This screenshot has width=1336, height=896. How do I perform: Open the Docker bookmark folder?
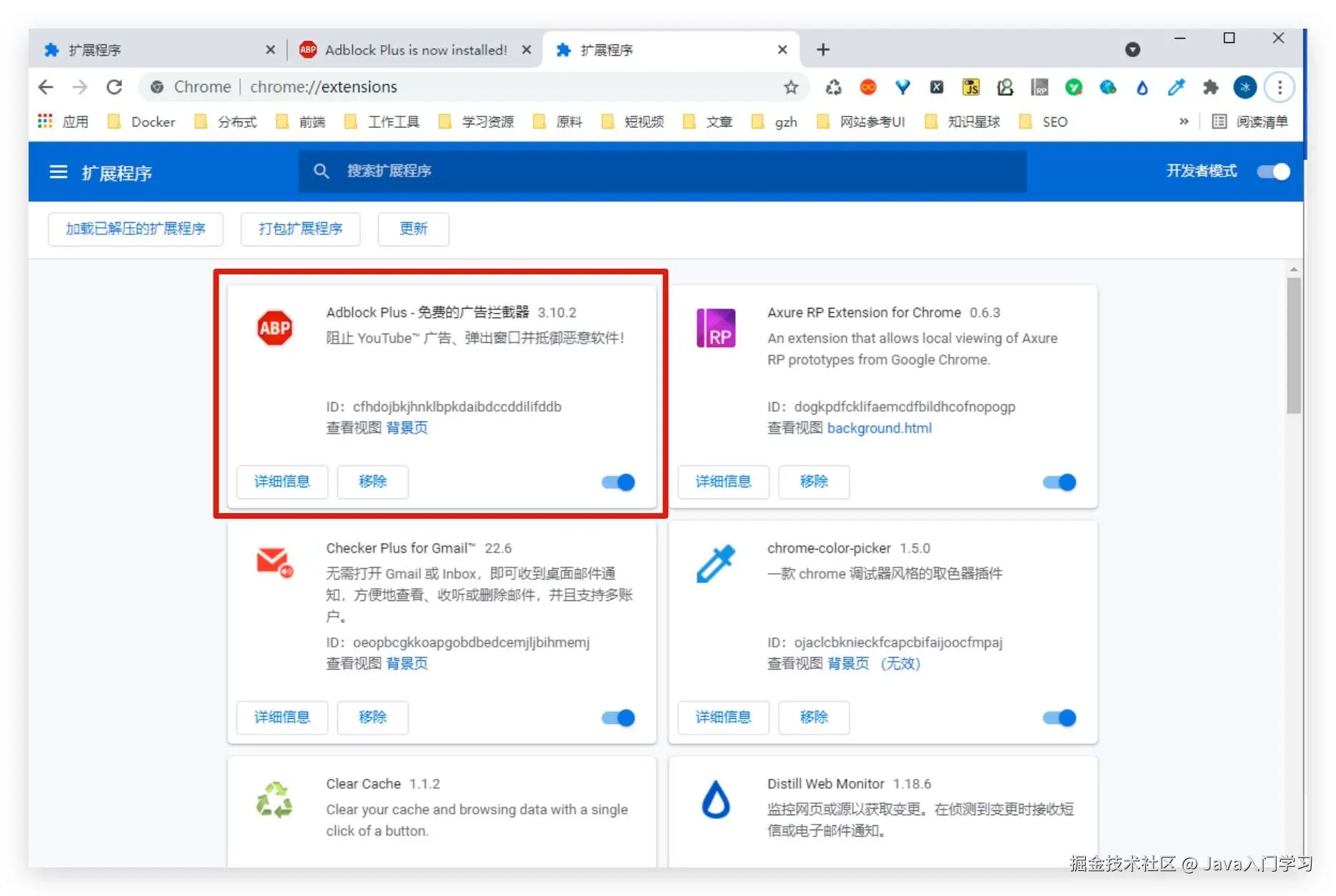coord(141,121)
